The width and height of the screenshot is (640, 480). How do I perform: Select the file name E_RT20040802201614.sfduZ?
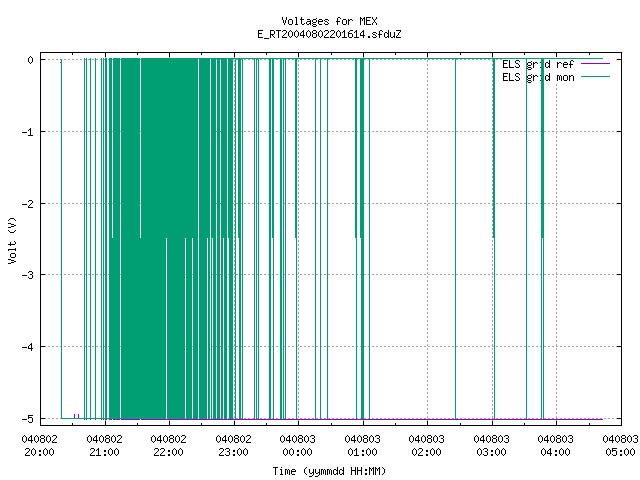pos(329,34)
